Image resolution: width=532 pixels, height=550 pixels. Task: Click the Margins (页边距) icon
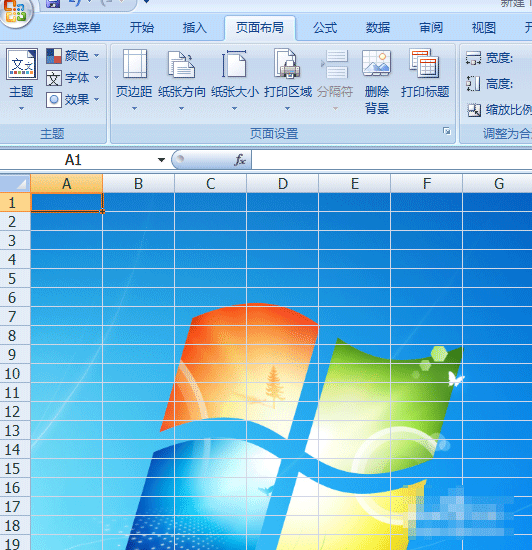pos(135,63)
